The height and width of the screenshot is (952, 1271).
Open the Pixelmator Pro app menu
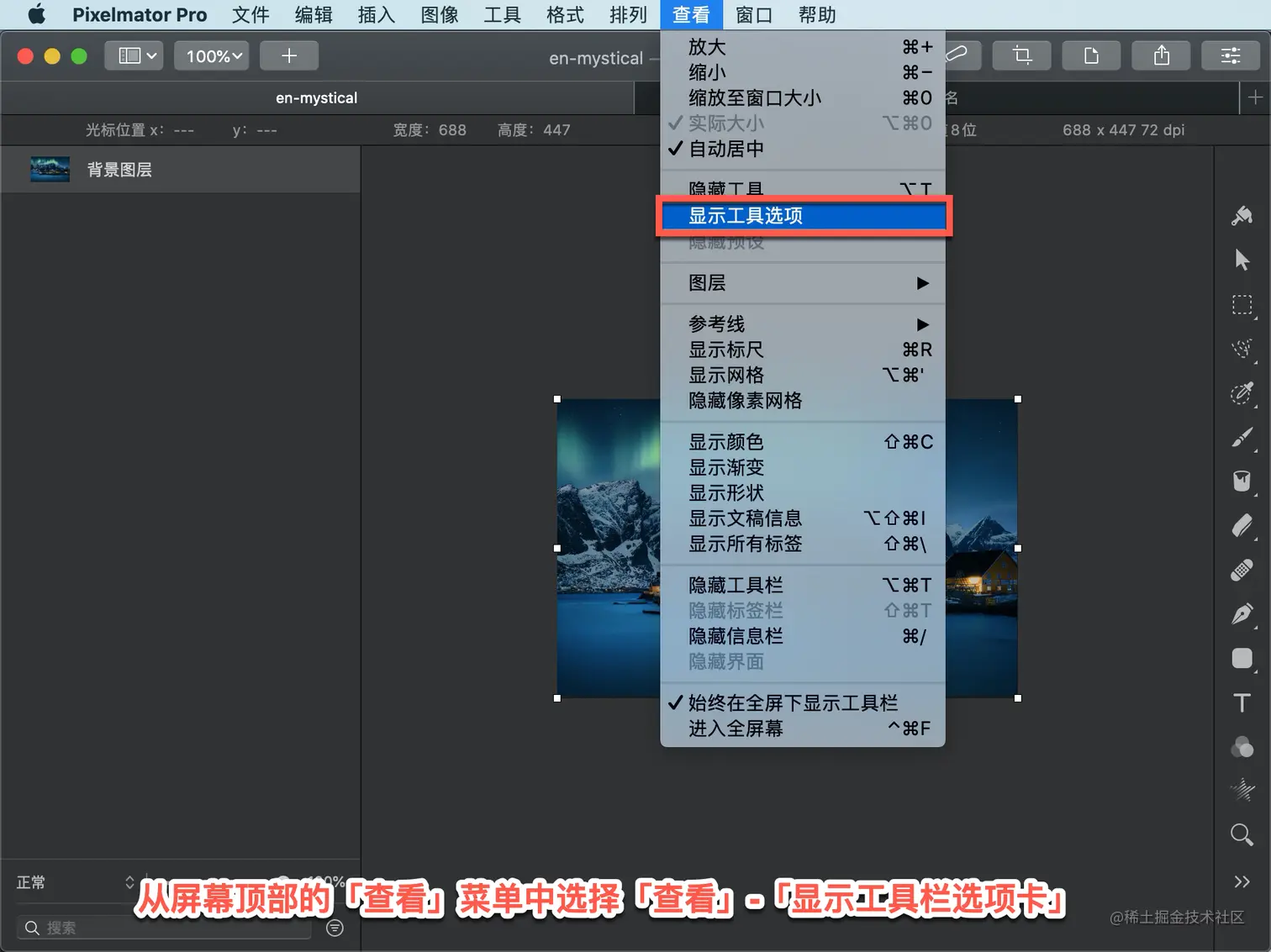140,14
